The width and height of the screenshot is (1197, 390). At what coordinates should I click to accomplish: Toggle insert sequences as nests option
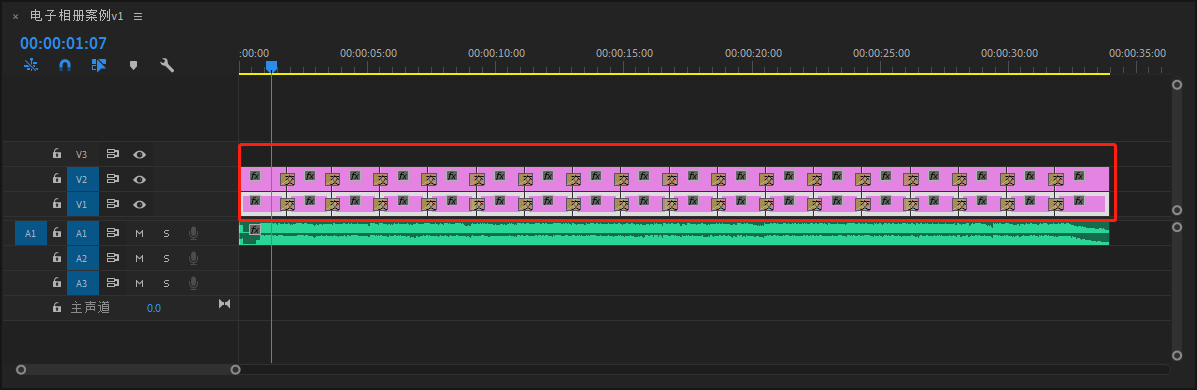point(31,65)
